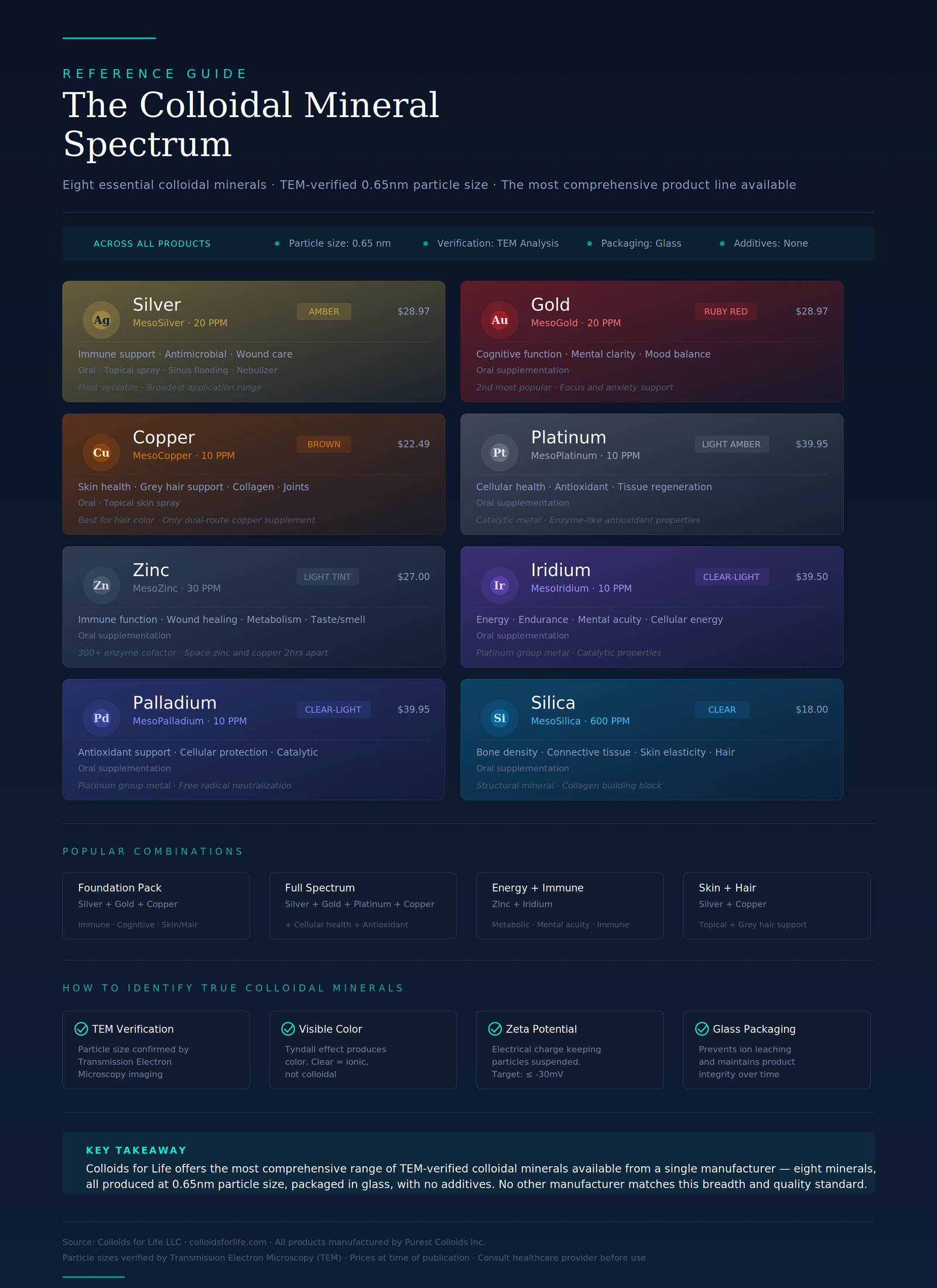
Task: Click the Glass Packaging checkmark icon
Action: click(x=702, y=1029)
